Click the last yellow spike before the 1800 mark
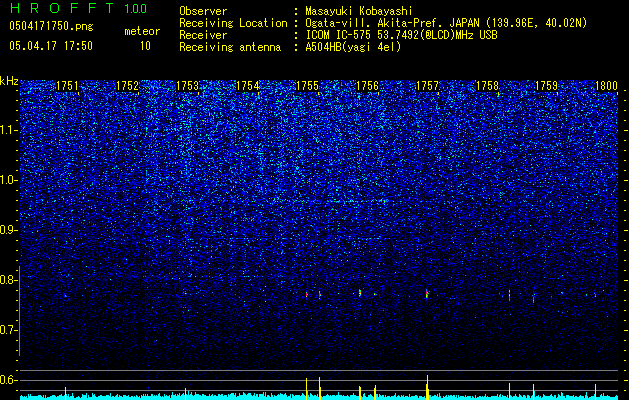Viewport: 629px width, 400px height. [595, 392]
